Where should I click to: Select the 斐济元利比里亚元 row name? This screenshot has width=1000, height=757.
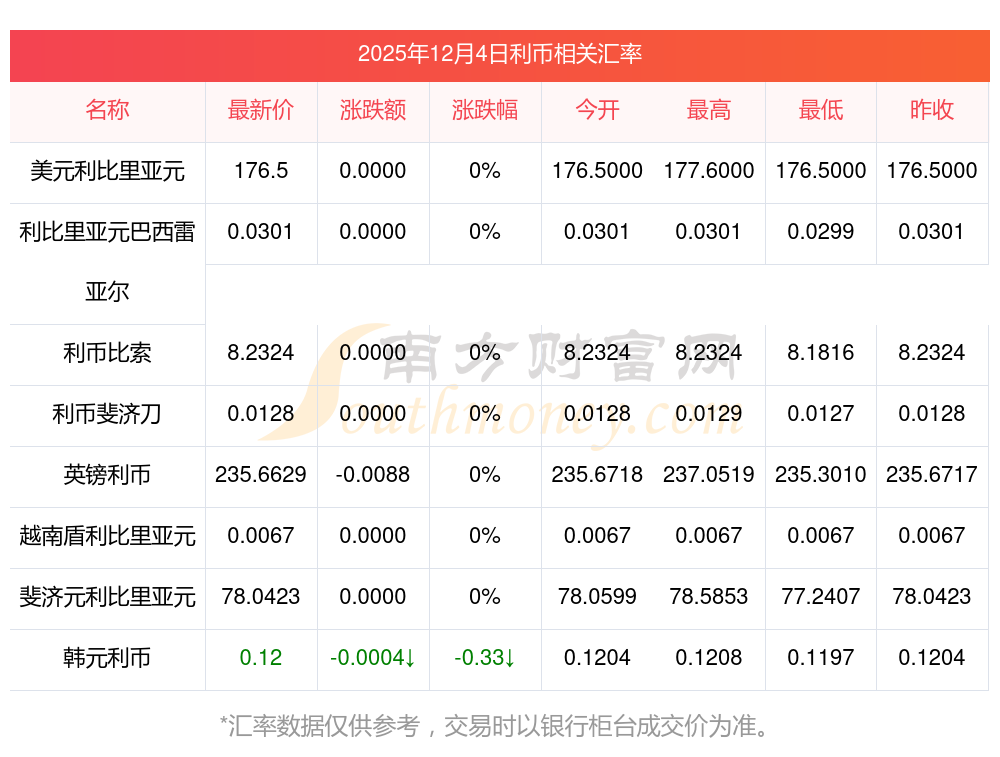pos(107,597)
